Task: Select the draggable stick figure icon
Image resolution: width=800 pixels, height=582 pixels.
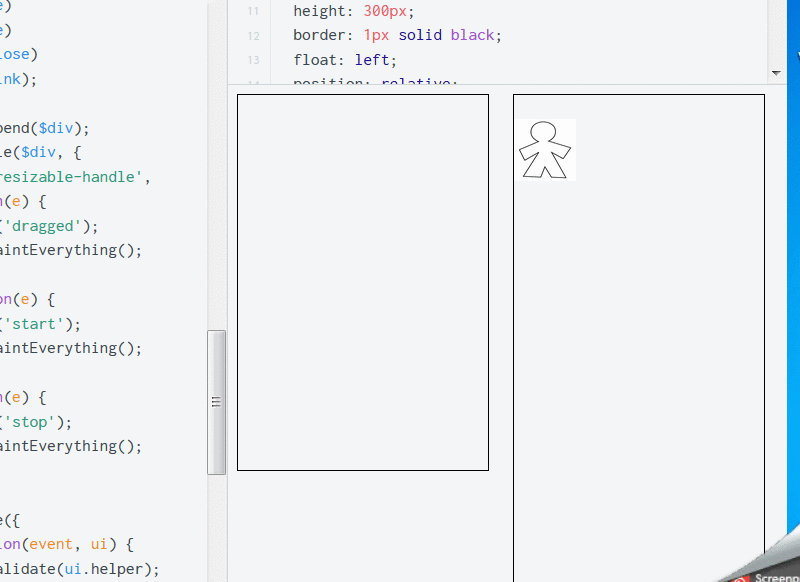Action: click(546, 149)
